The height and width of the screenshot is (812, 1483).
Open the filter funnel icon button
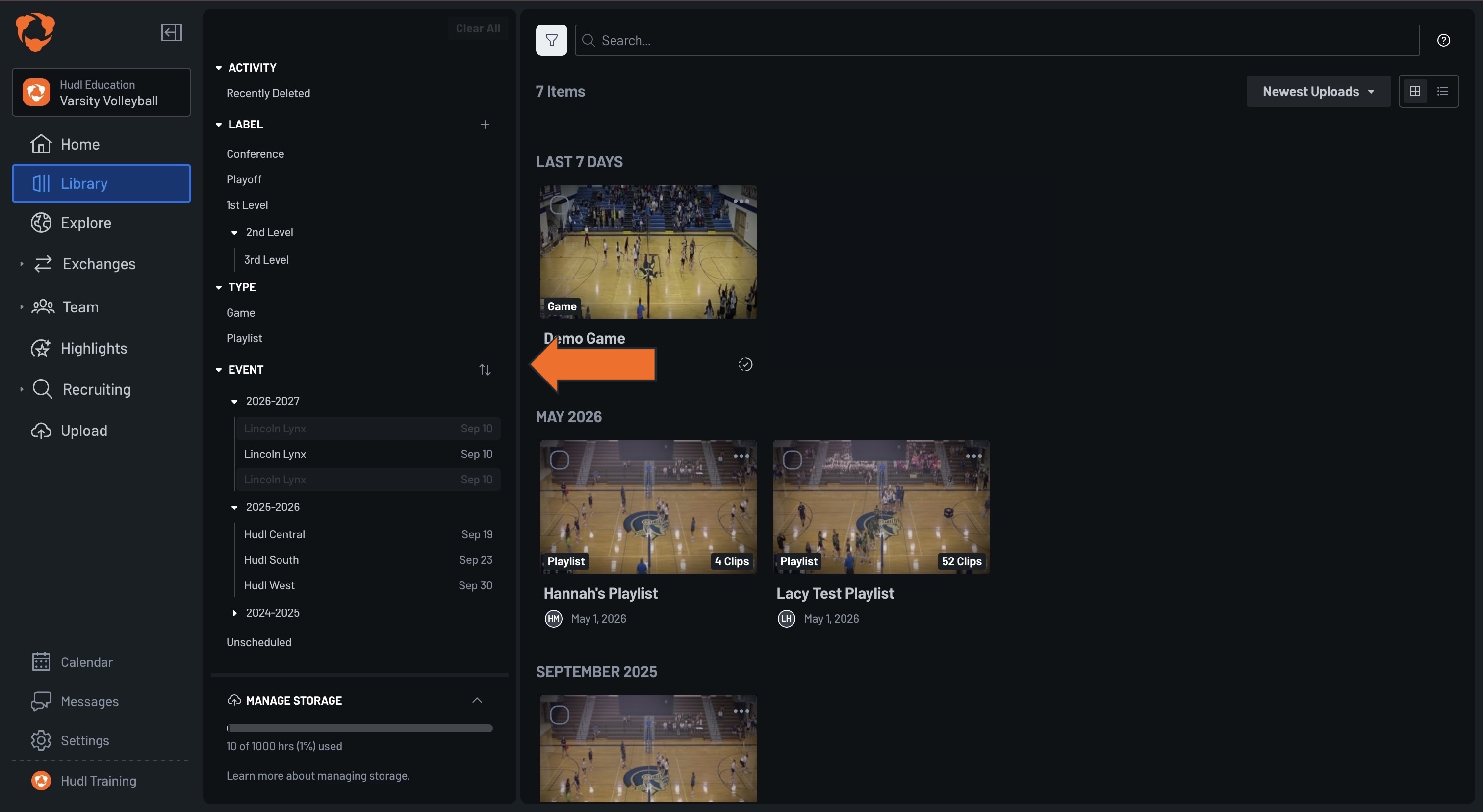point(551,40)
